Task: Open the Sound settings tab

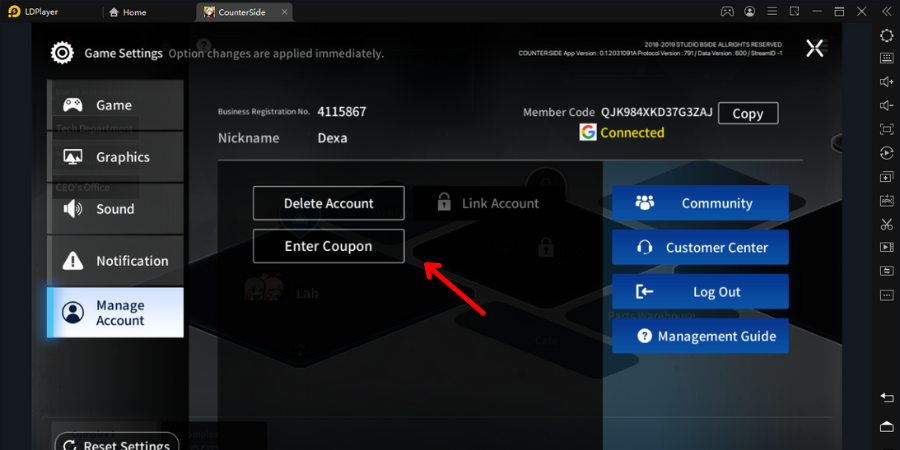Action: click(115, 209)
